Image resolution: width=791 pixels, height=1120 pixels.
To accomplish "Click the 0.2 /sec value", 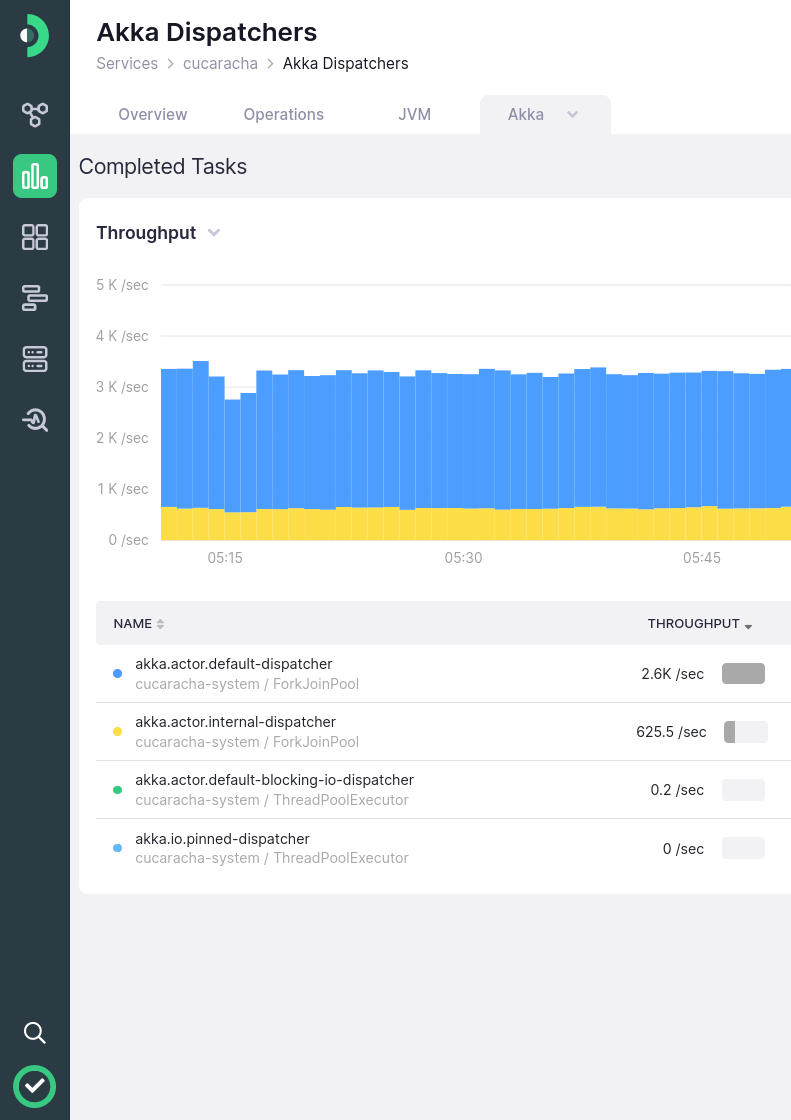I will point(677,790).
